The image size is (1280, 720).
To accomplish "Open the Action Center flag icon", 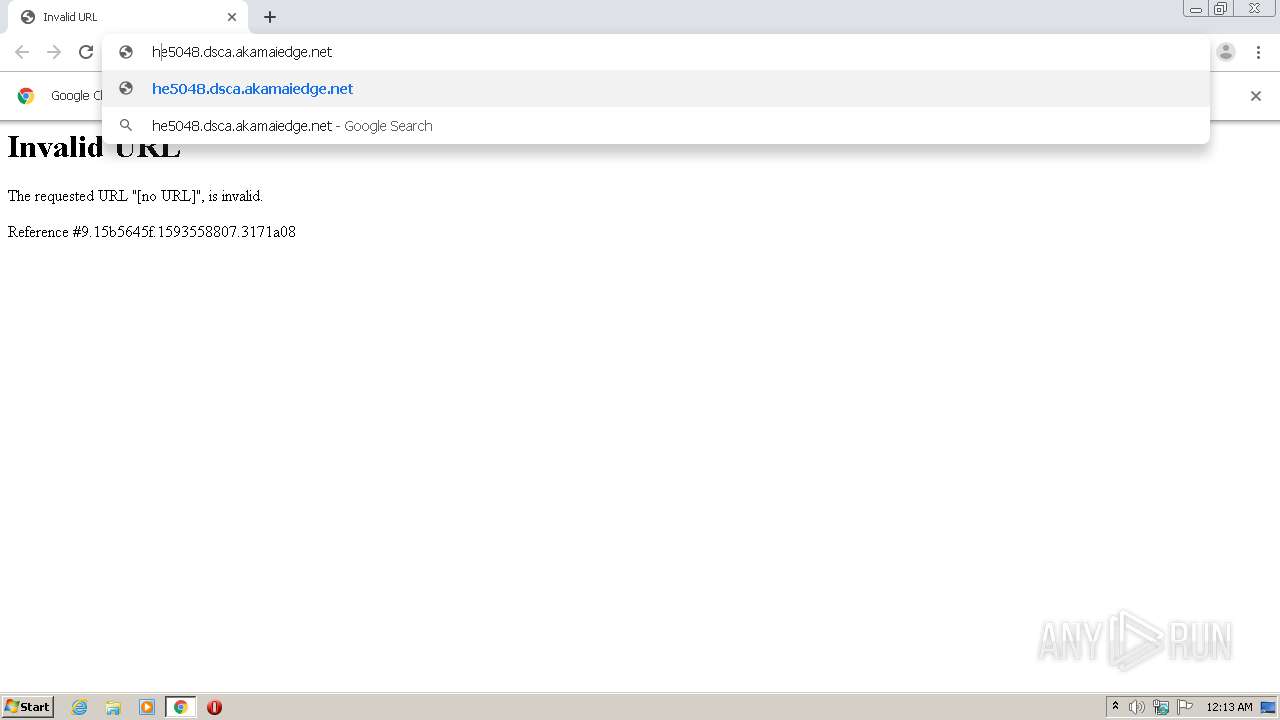I will [x=1185, y=707].
